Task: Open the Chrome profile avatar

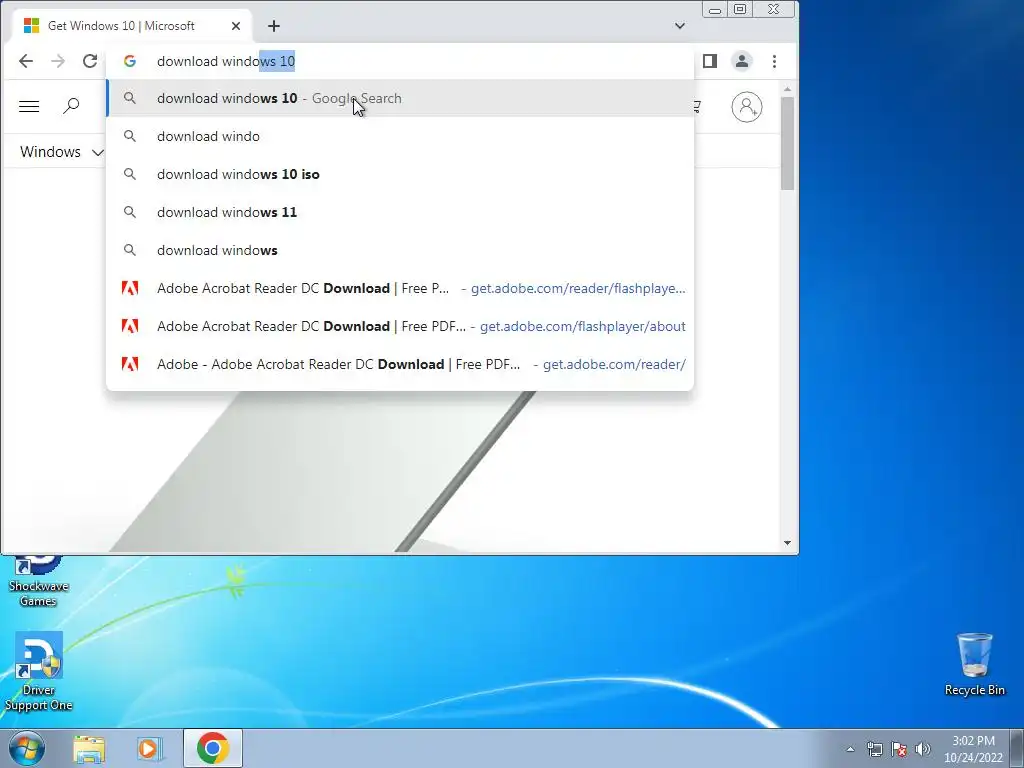Action: point(742,61)
